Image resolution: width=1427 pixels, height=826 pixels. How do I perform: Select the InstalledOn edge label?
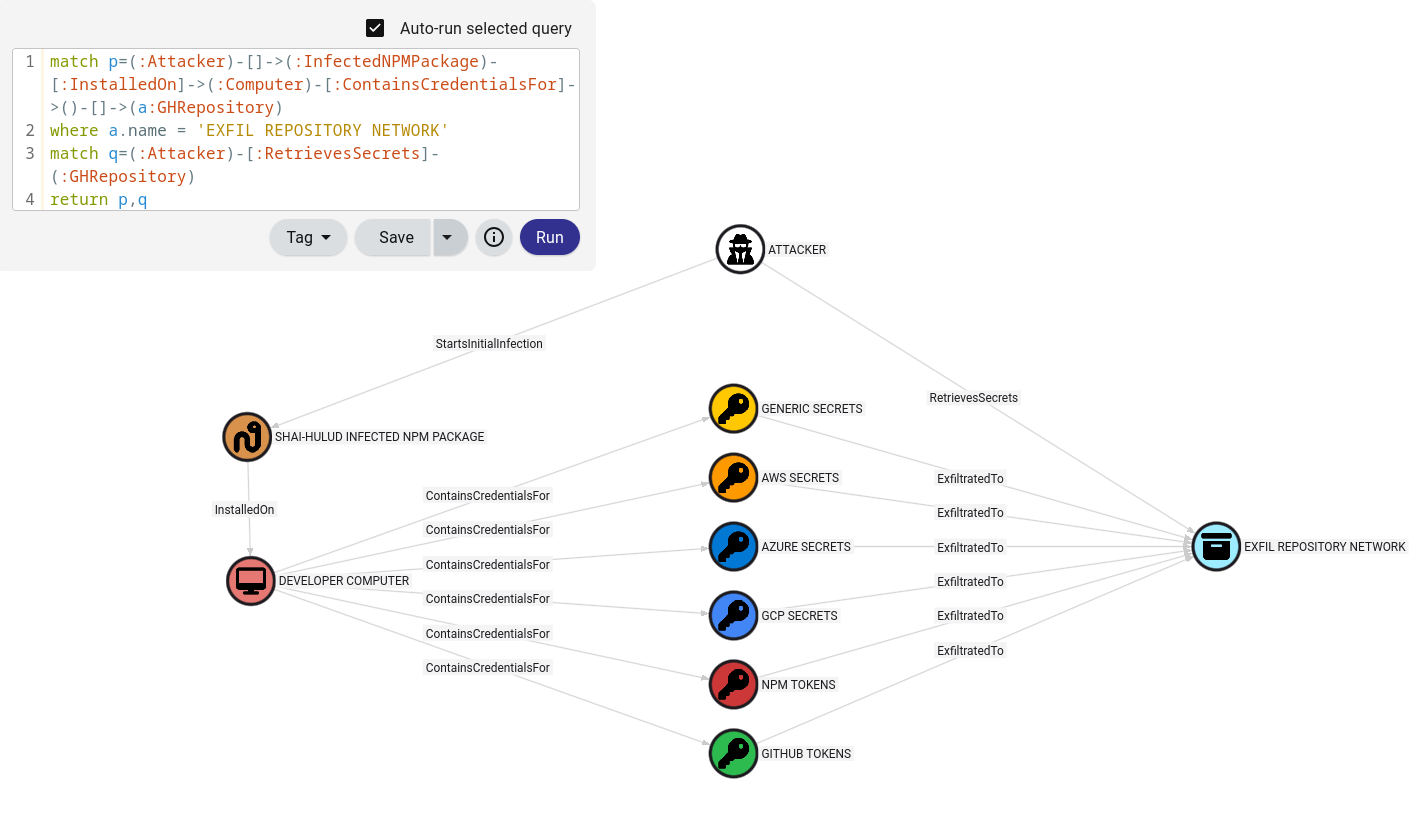(x=244, y=510)
